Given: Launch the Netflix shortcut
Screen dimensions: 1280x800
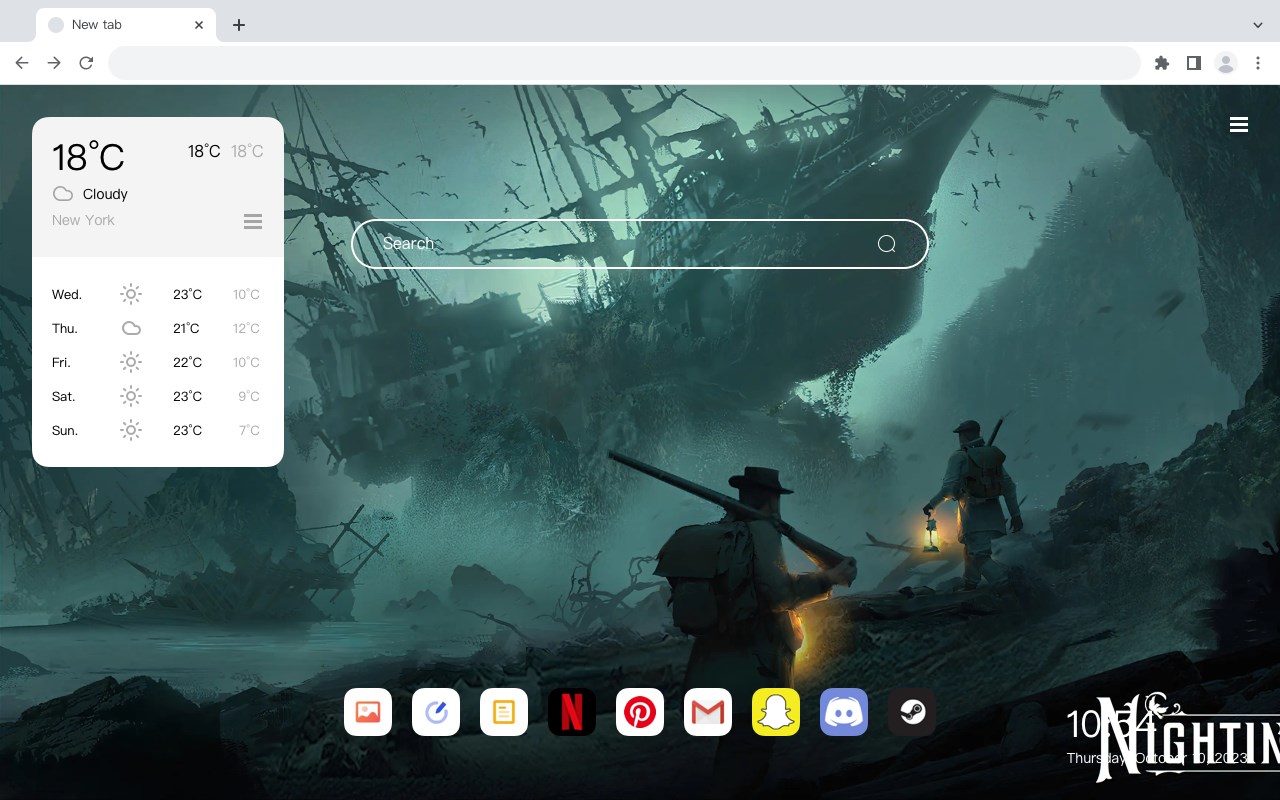Looking at the screenshot, I should point(572,712).
